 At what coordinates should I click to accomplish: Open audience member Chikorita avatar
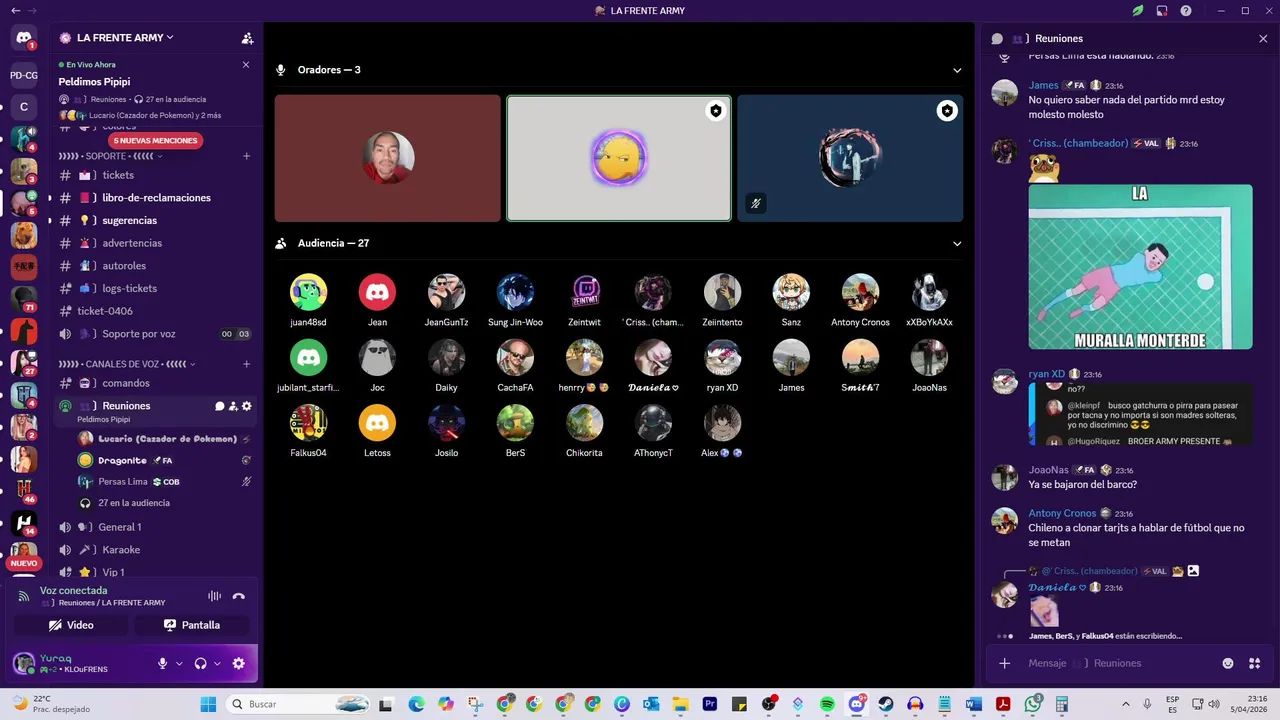[584, 423]
